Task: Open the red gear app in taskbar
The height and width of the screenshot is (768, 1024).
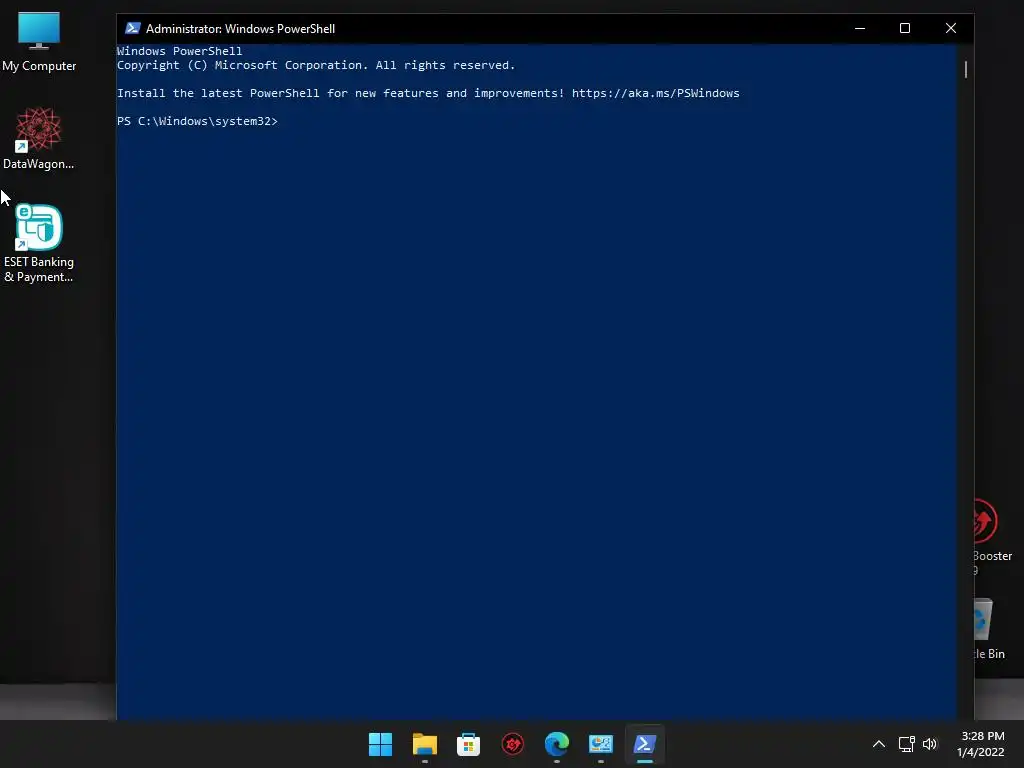Action: coord(513,744)
